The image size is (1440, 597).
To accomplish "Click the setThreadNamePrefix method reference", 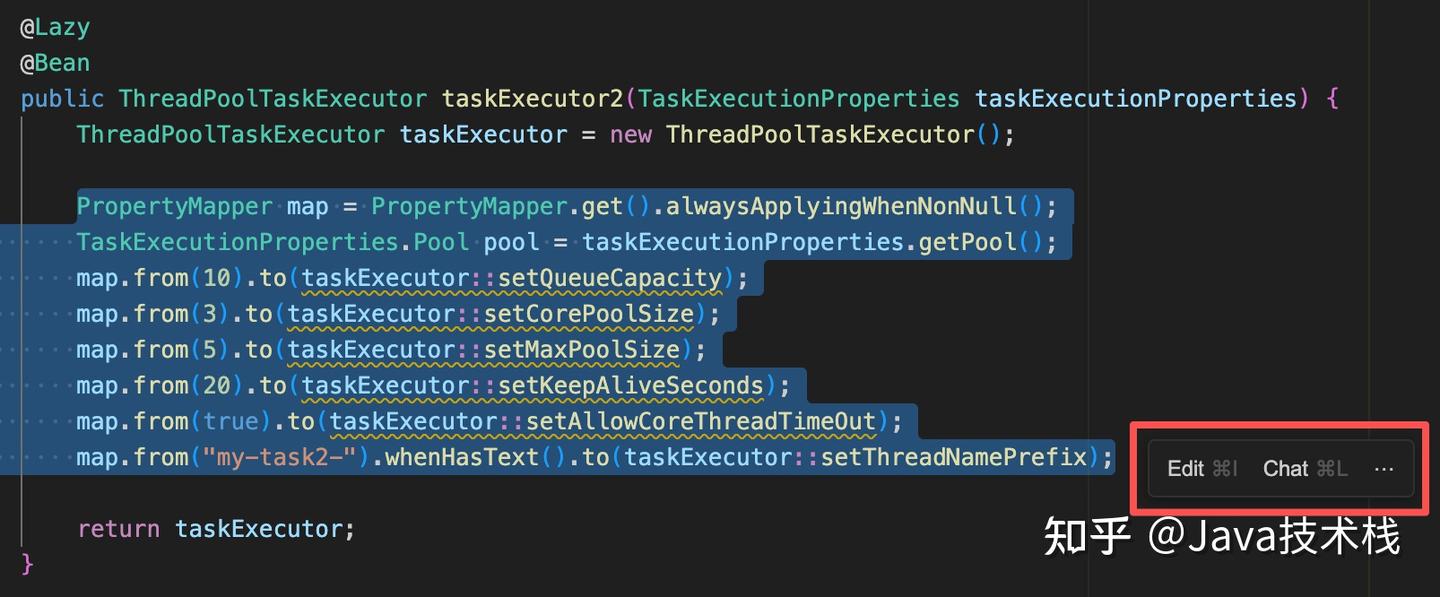I will point(953,458).
